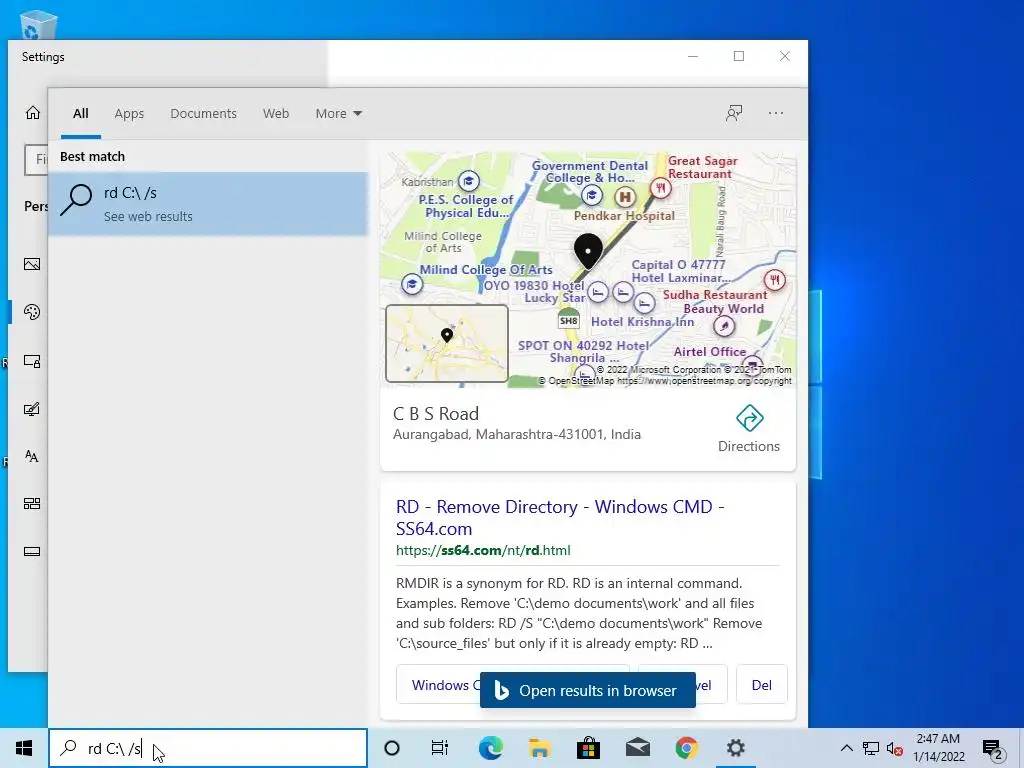Click the Cortana circle taskbar icon
Image resolution: width=1024 pixels, height=768 pixels.
(x=392, y=748)
